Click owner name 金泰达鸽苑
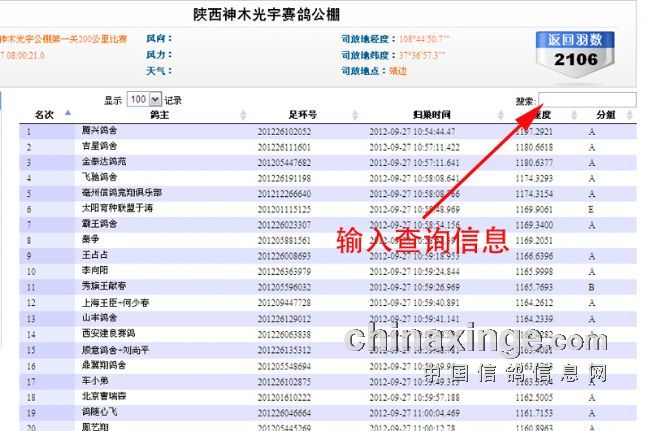 point(103,161)
